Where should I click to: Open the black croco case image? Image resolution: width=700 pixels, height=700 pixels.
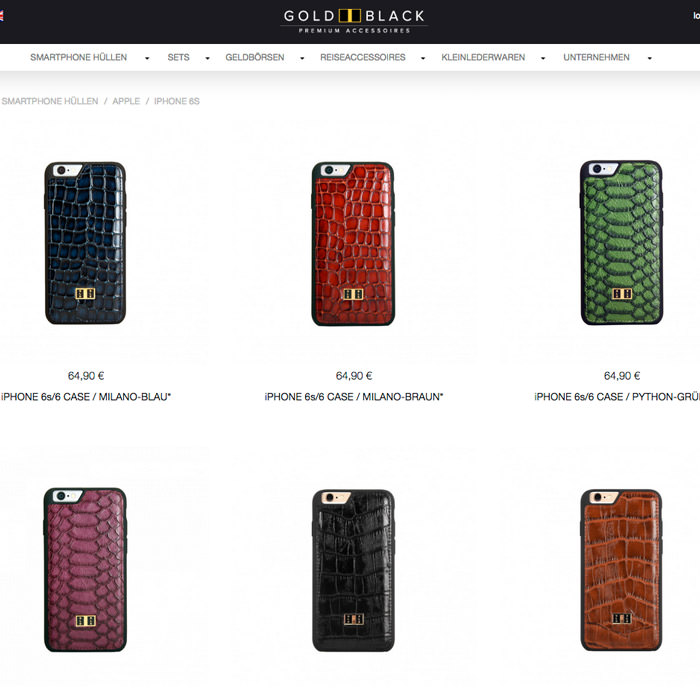pos(353,571)
